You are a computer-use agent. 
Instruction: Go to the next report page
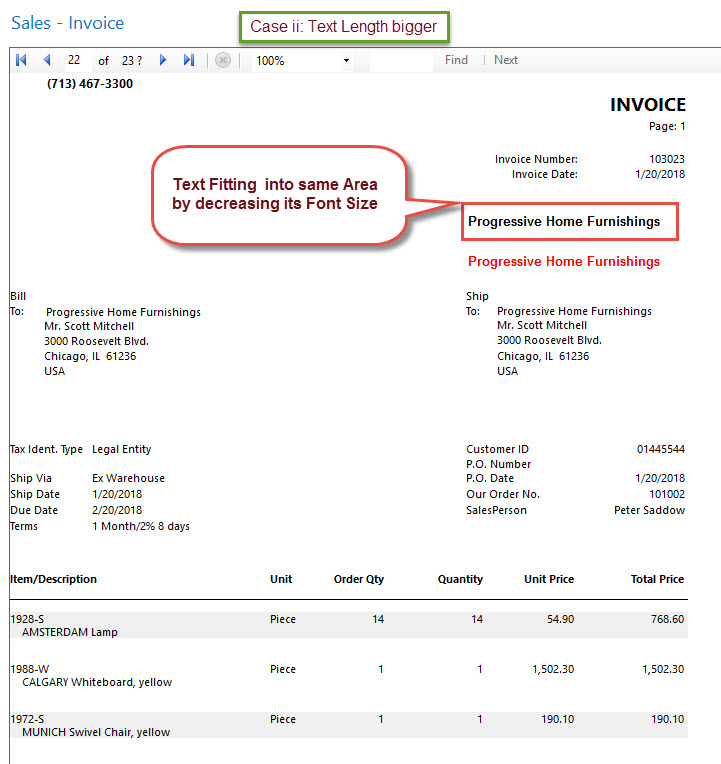(163, 60)
